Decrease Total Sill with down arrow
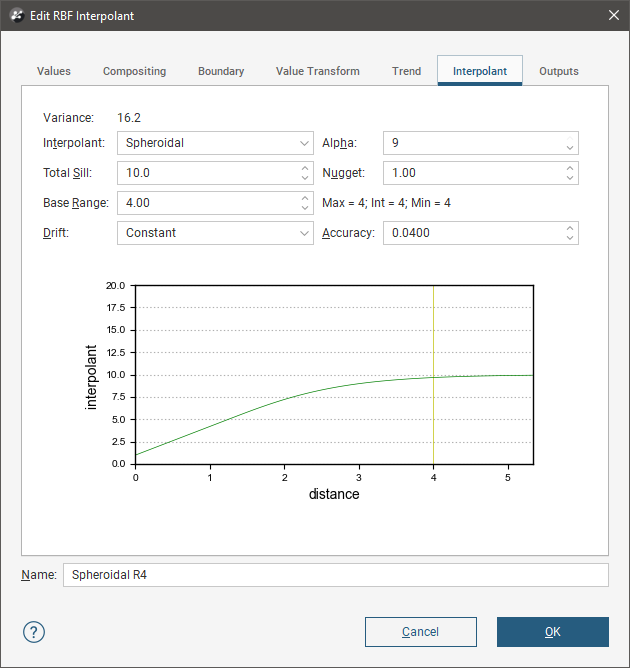The image size is (630, 668). pyautogui.click(x=305, y=178)
